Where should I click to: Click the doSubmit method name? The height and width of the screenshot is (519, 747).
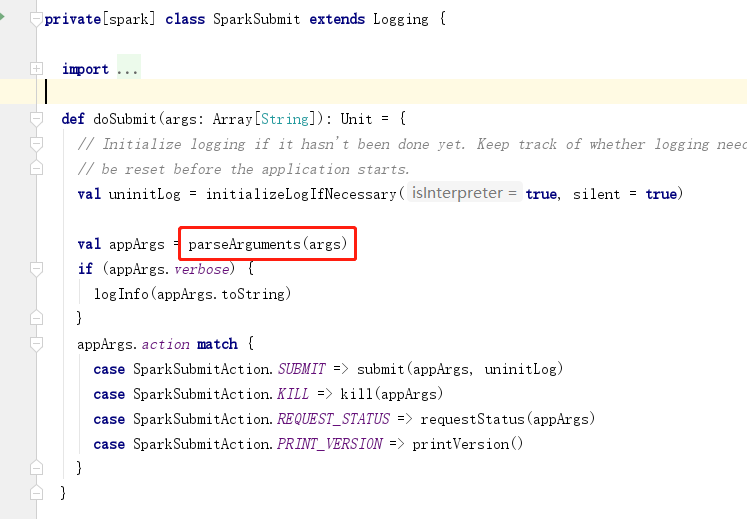coord(125,119)
